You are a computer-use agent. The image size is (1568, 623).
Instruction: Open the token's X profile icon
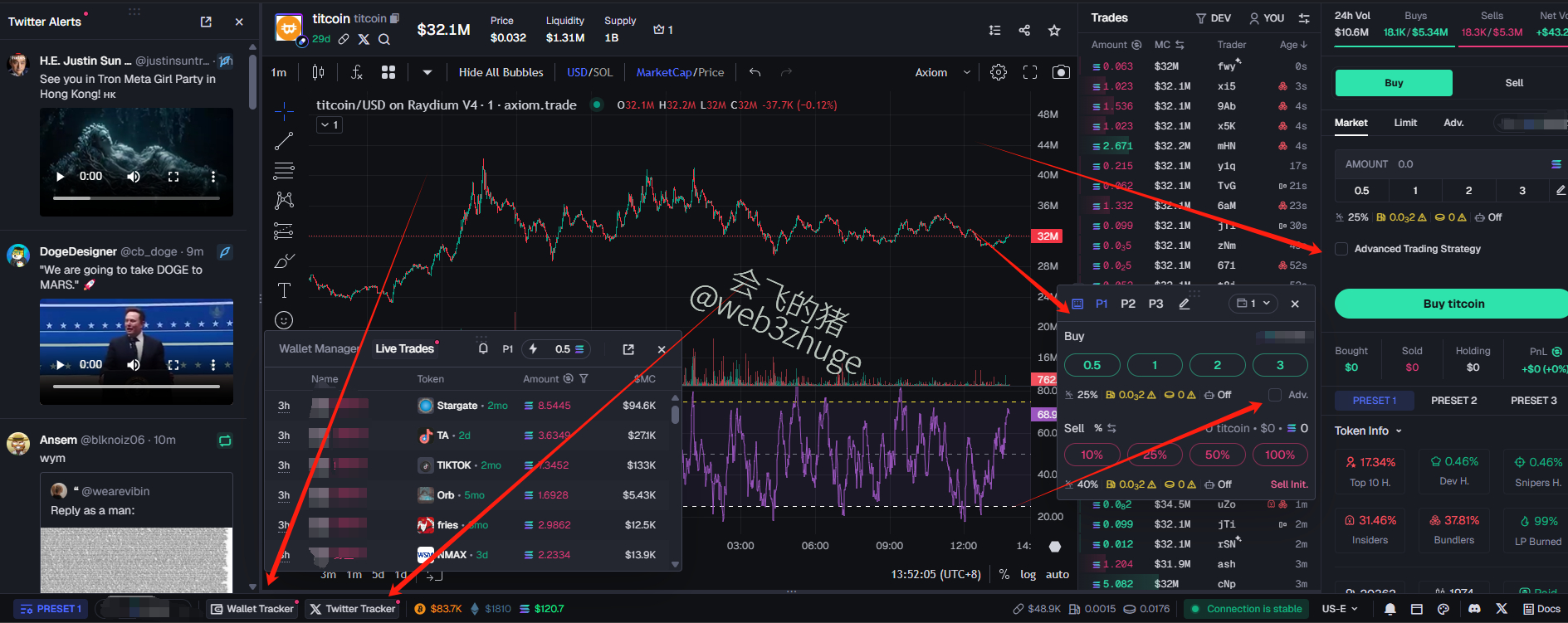click(364, 39)
